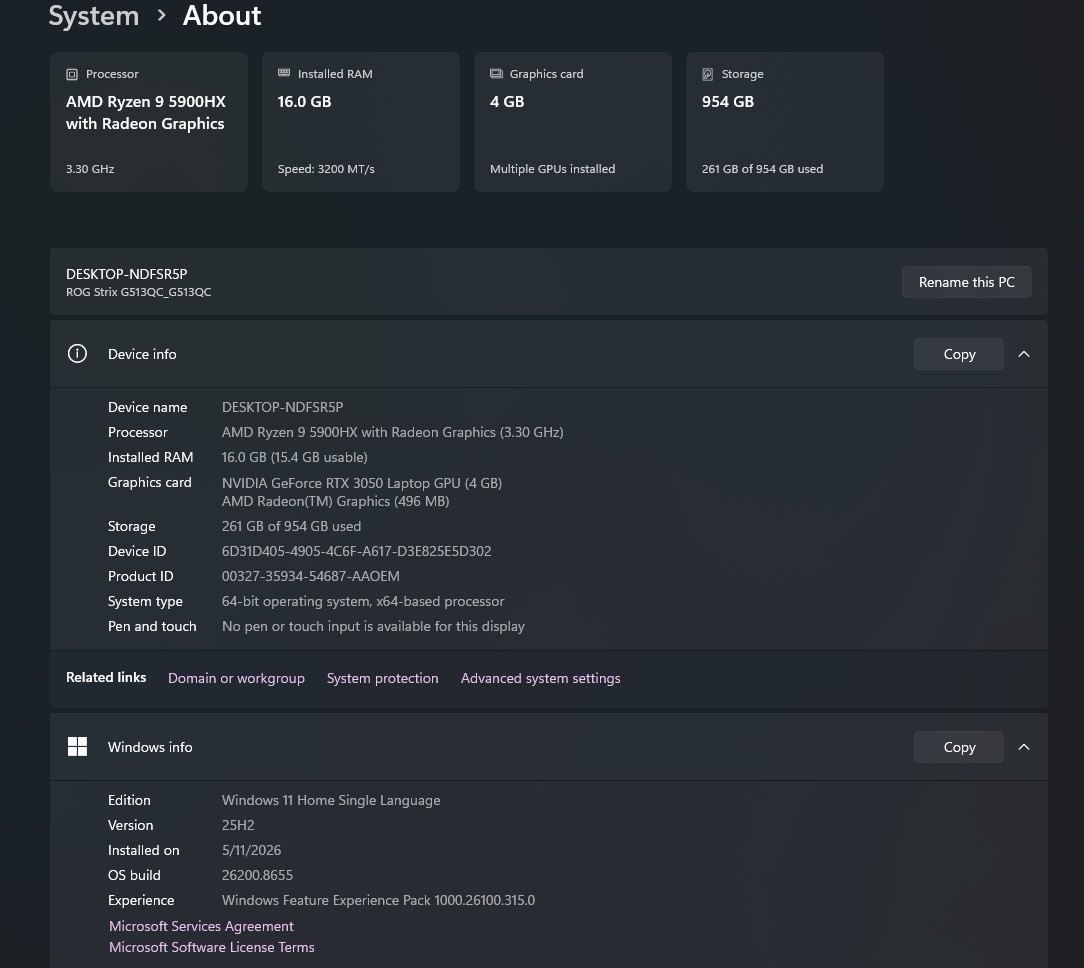
Task: Click Windows 11 Home Single Language edition
Action: pos(330,800)
